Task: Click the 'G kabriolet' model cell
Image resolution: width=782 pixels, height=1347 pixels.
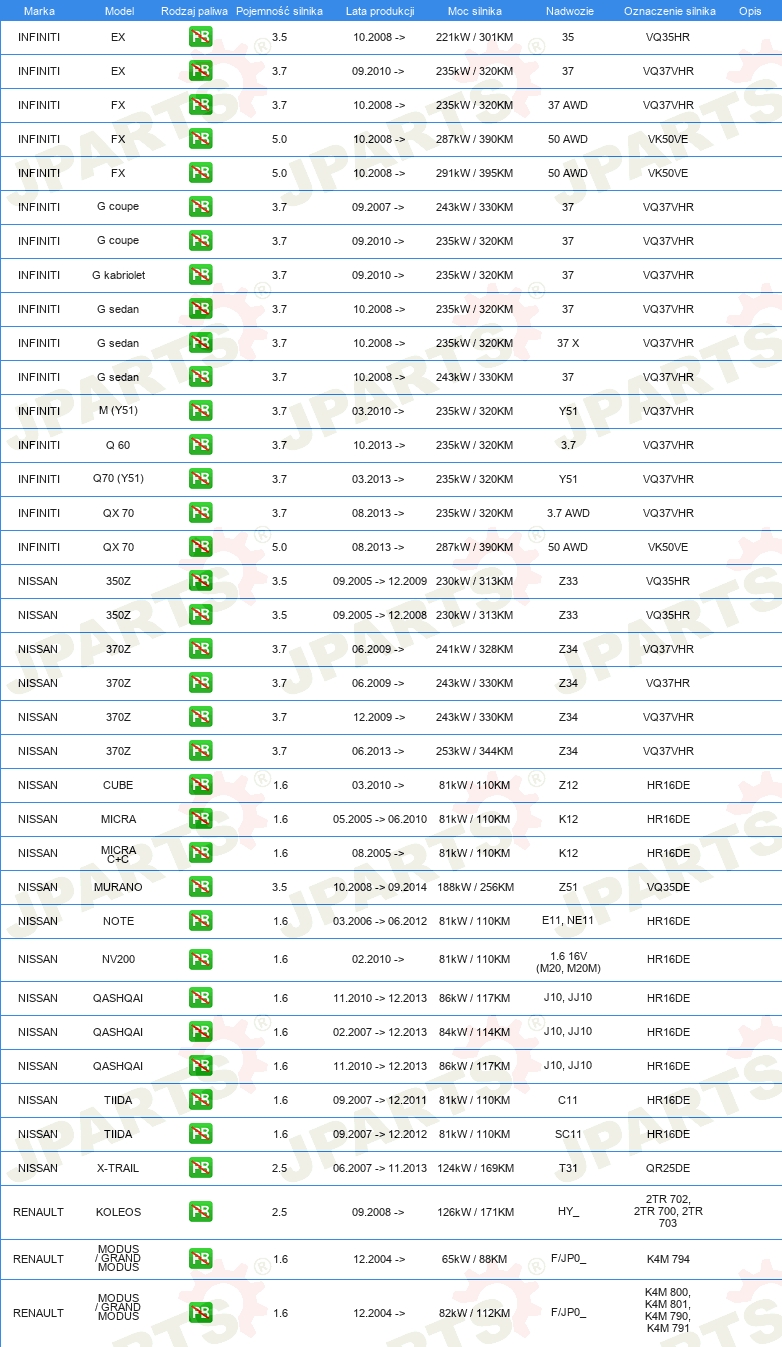Action: coord(118,275)
